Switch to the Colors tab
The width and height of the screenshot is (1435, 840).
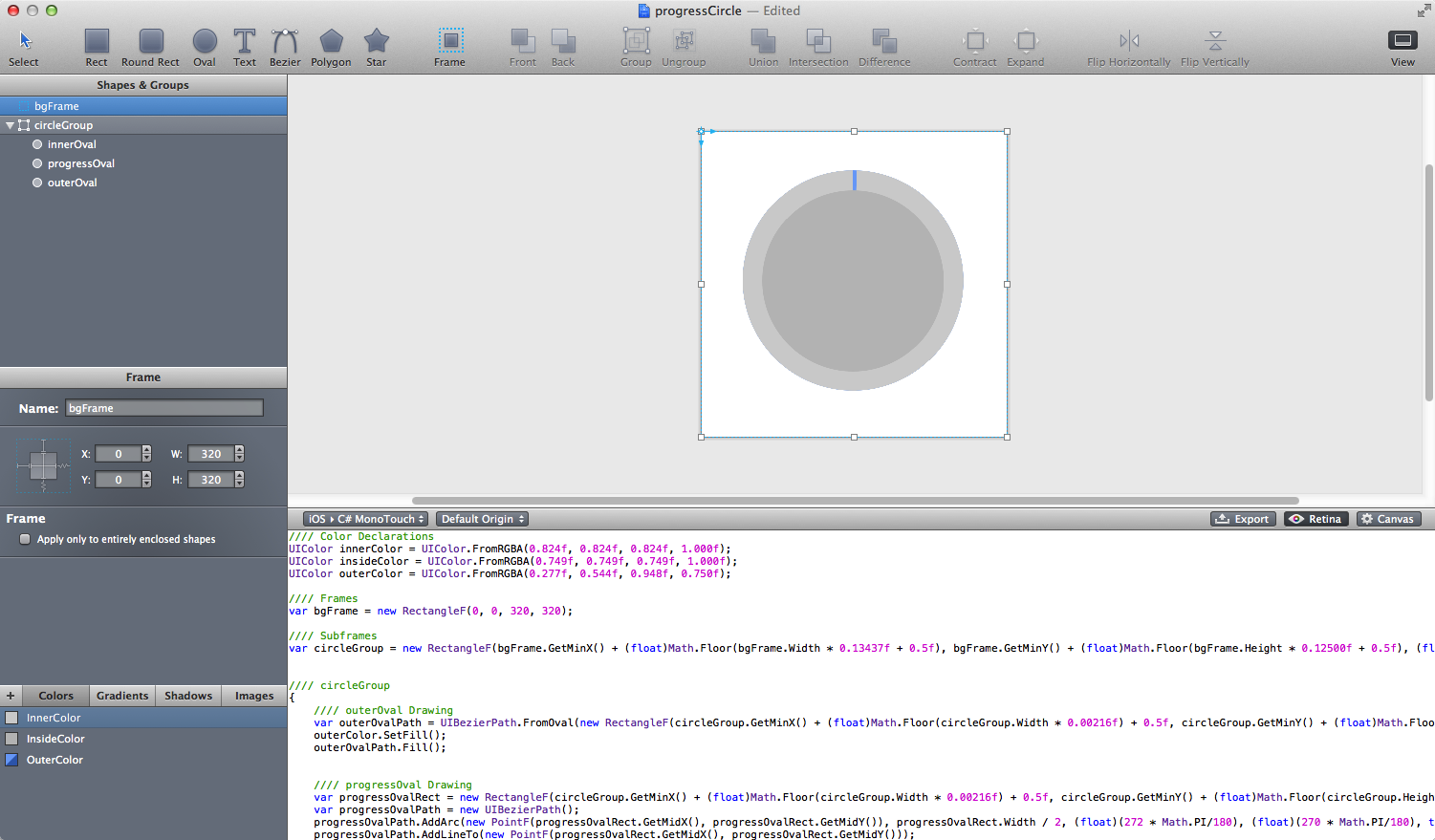[55, 696]
